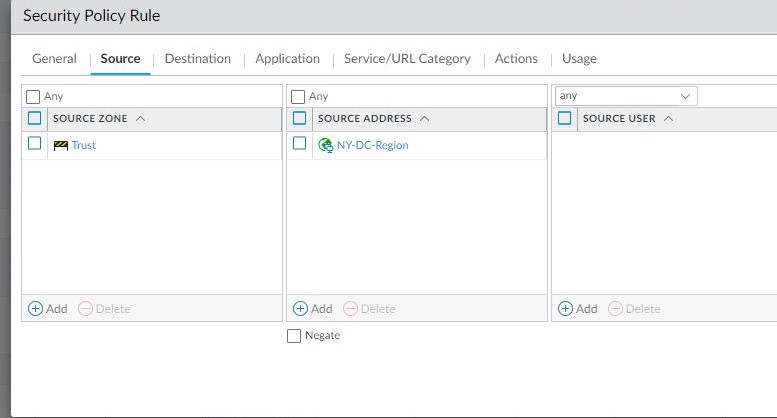Viewport: 777px width, 418px height.
Task: Tick the checkbox beside the Trust zone
Action: click(35, 144)
